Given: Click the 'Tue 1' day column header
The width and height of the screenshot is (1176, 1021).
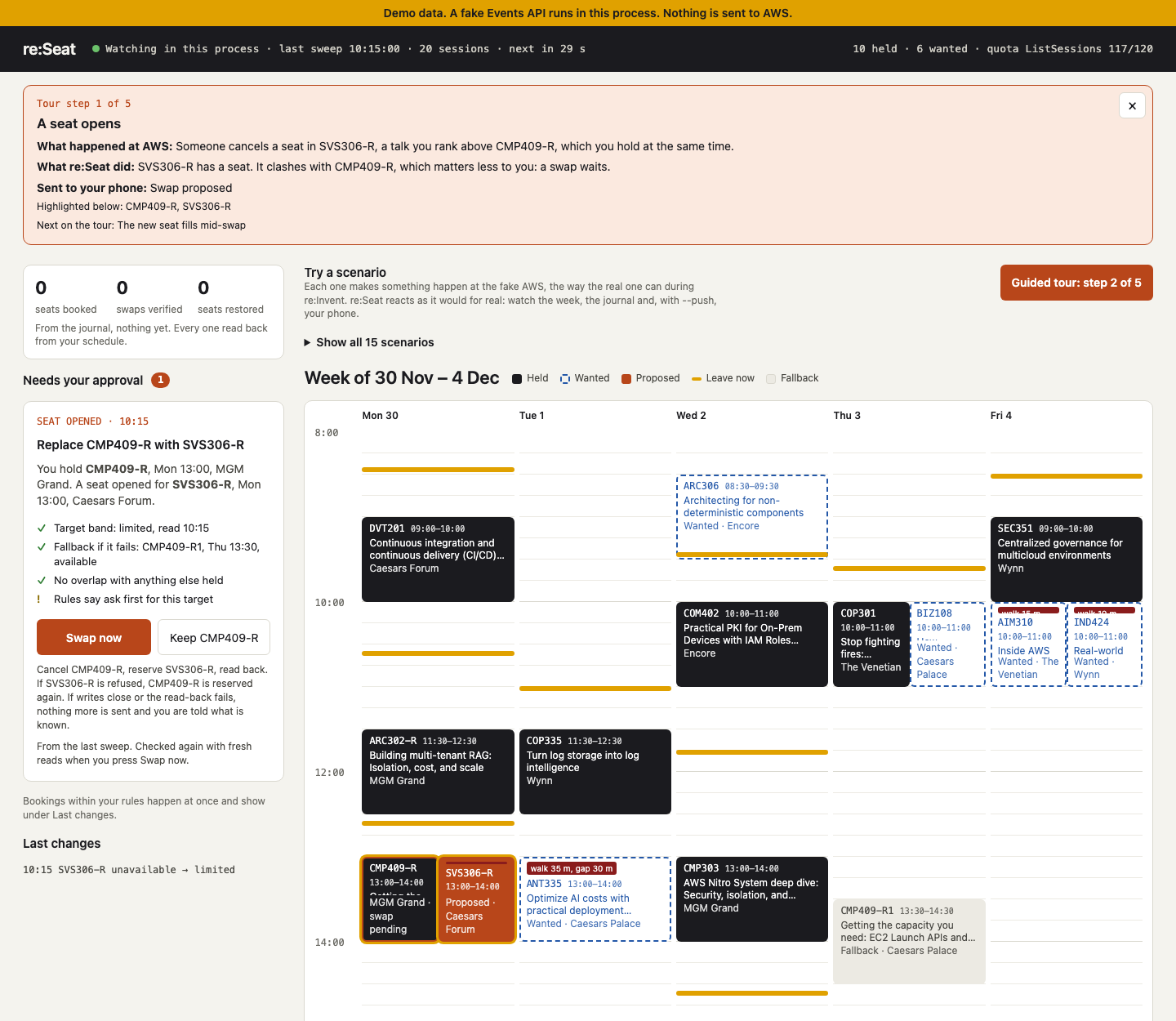Looking at the screenshot, I should tap(532, 416).
